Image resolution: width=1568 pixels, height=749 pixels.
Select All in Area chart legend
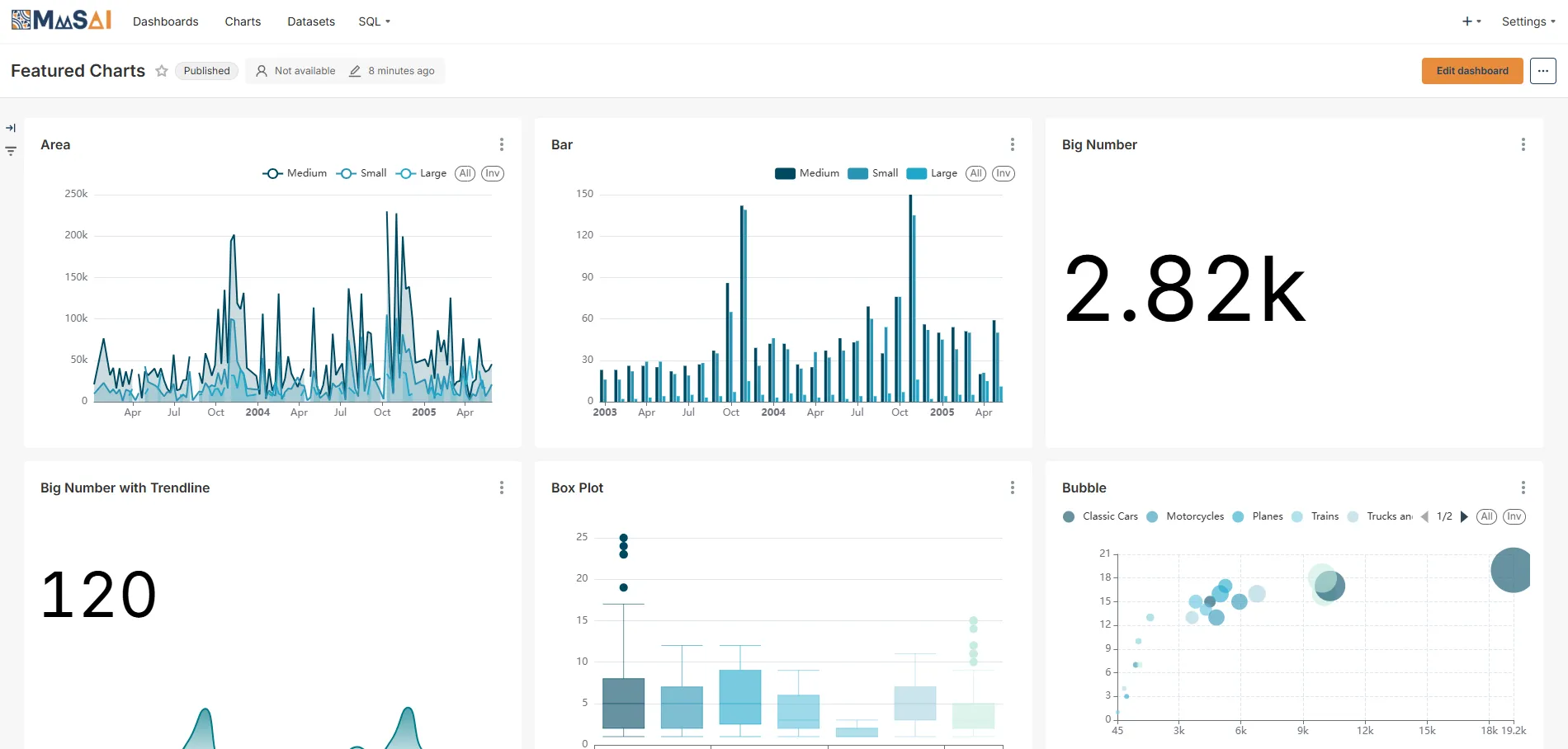coord(465,173)
